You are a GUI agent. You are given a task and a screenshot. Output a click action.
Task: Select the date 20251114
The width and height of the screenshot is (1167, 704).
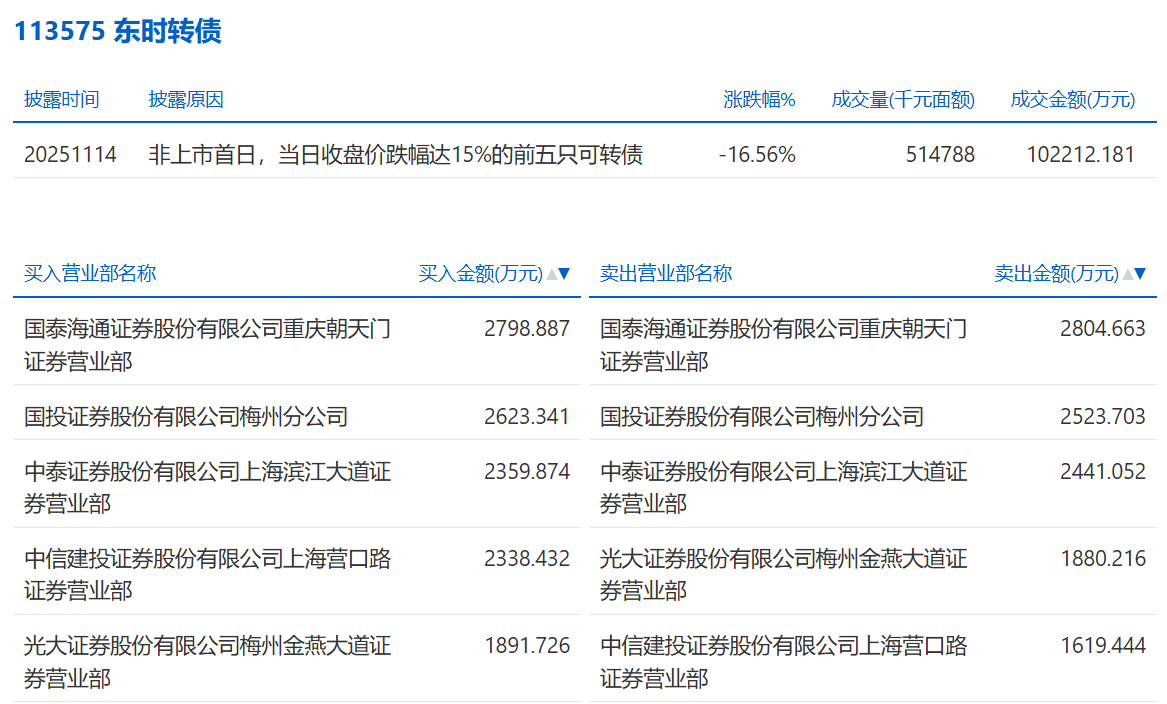coord(70,155)
